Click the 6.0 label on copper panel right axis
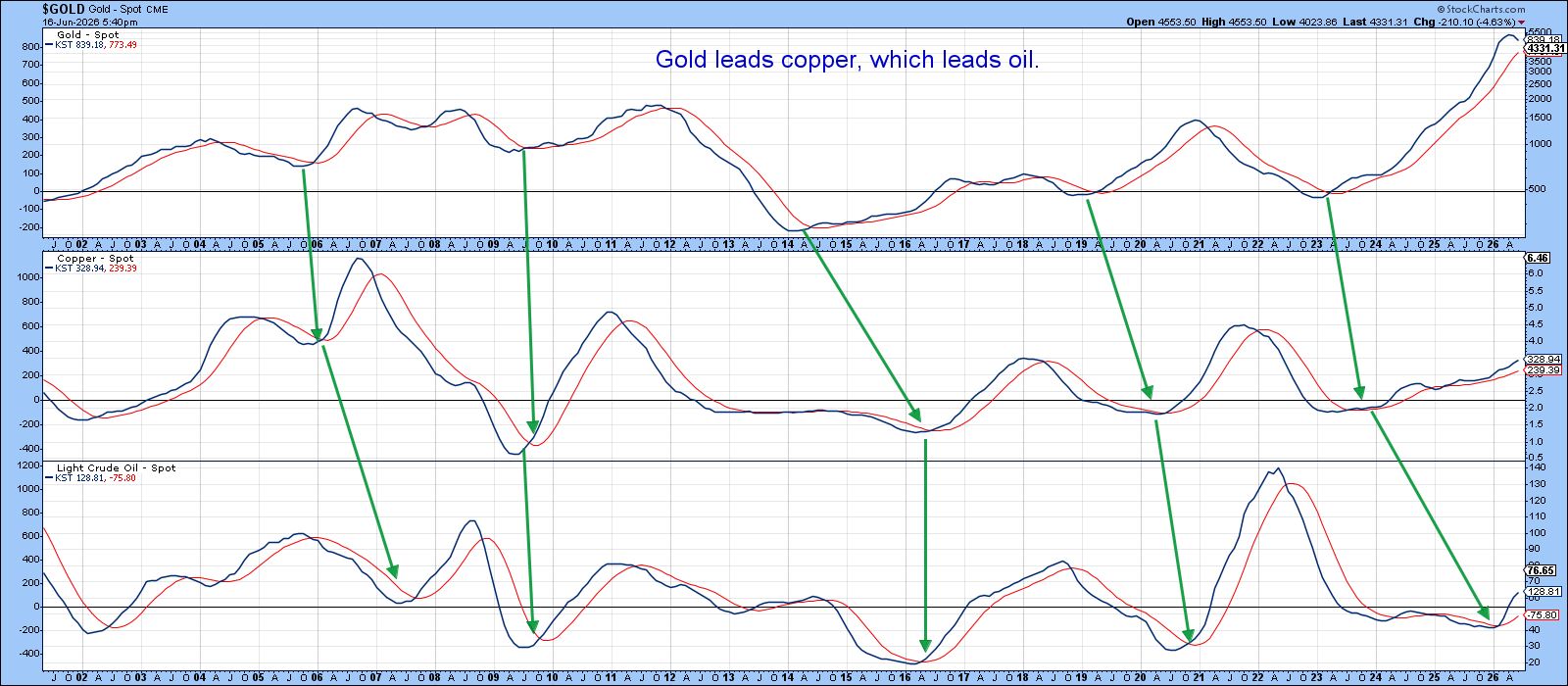The image size is (1568, 686). [x=1536, y=273]
